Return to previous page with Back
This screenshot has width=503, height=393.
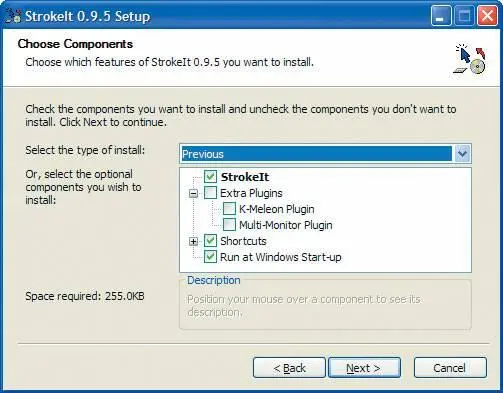pyautogui.click(x=289, y=368)
